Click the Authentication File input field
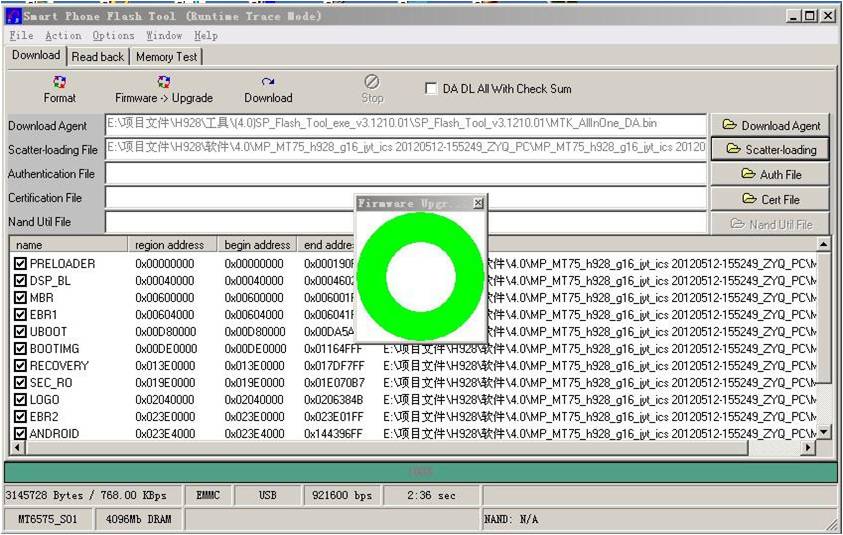This screenshot has width=843, height=535. (406, 173)
